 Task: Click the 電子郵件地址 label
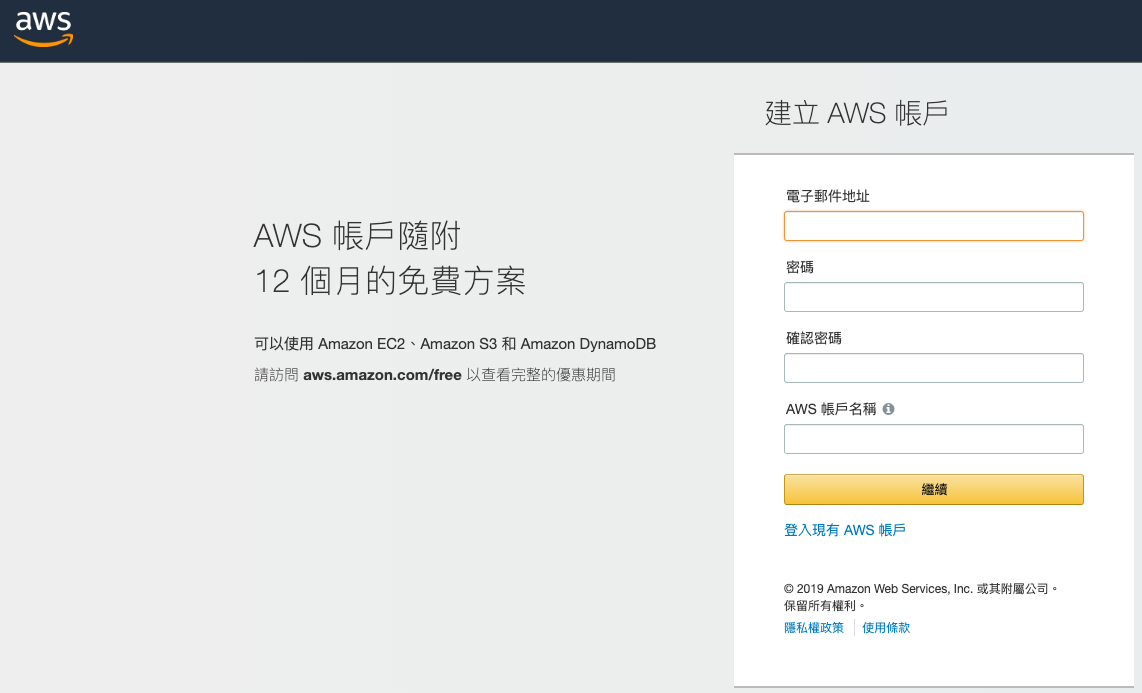click(x=828, y=196)
